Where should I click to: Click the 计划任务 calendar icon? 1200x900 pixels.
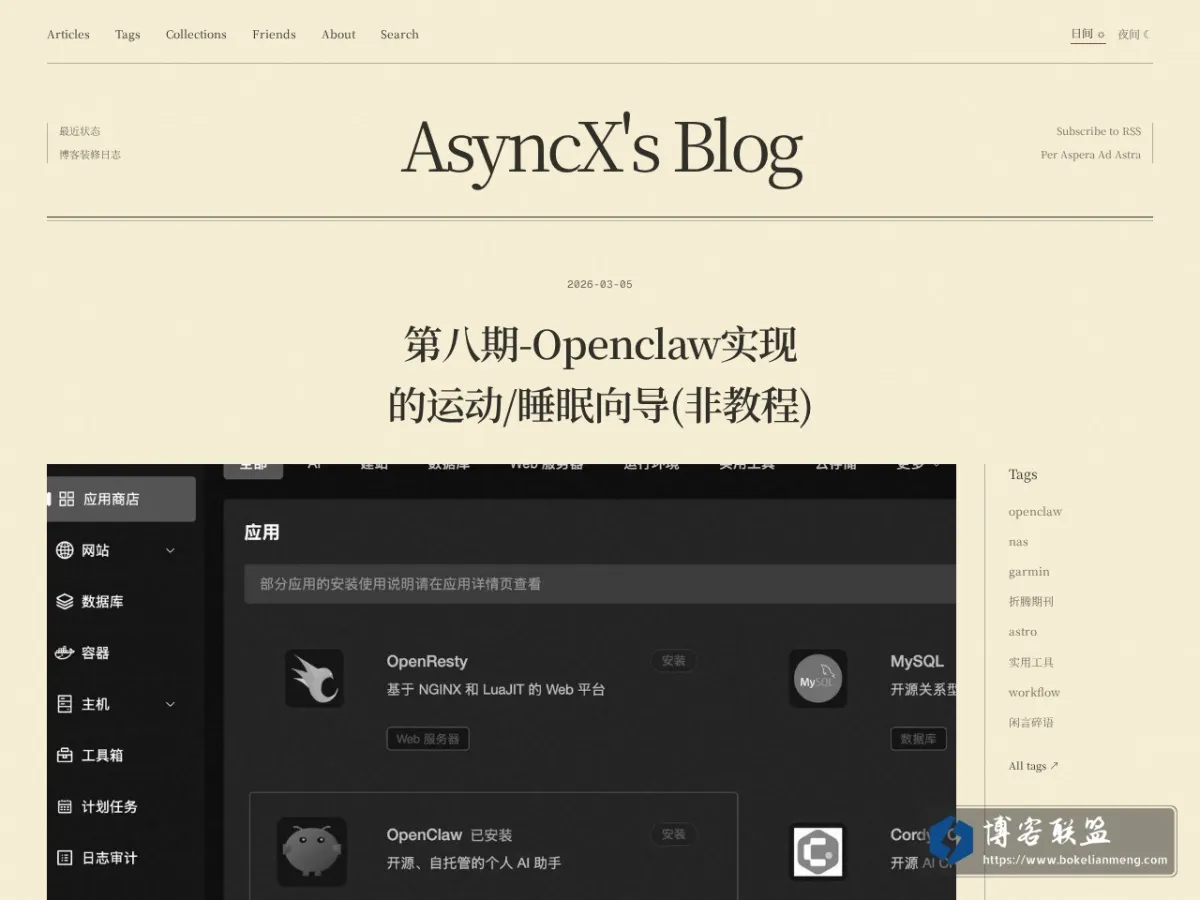[65, 806]
